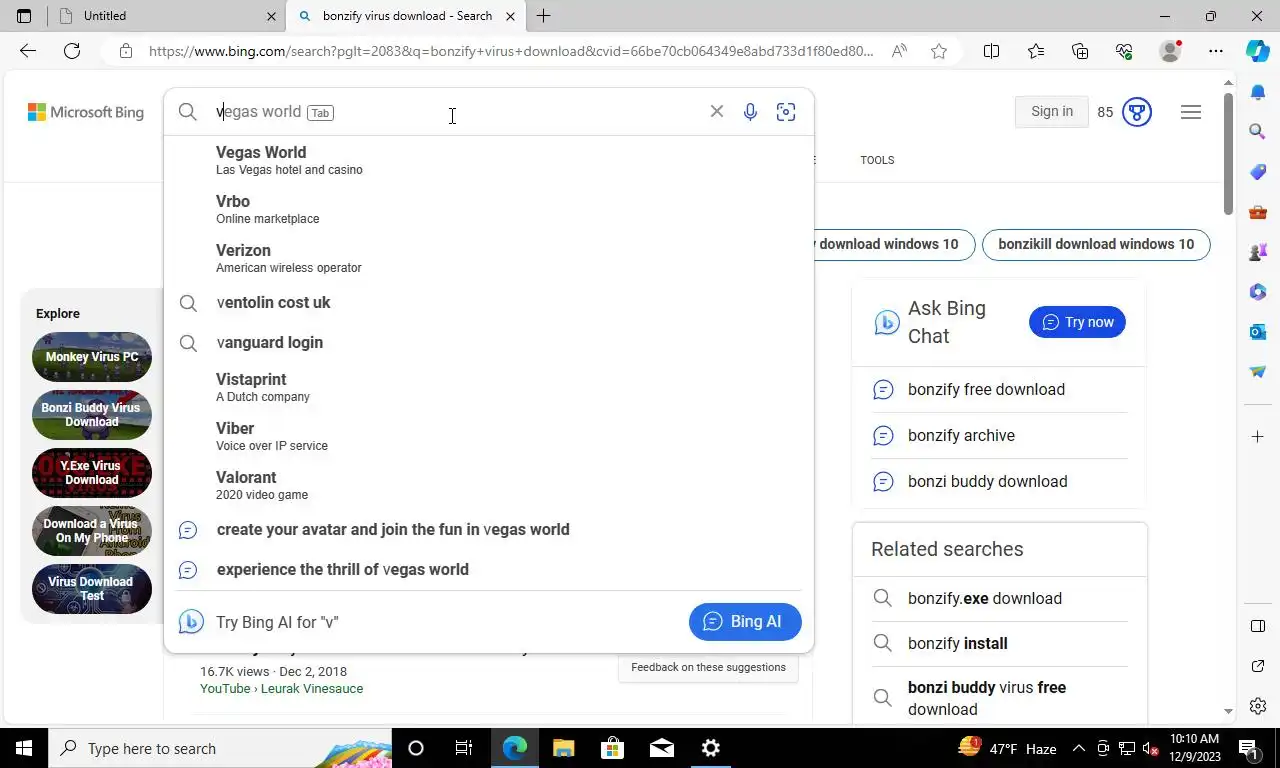1280x768 pixels.
Task: Open visual search camera icon
Action: pos(786,112)
